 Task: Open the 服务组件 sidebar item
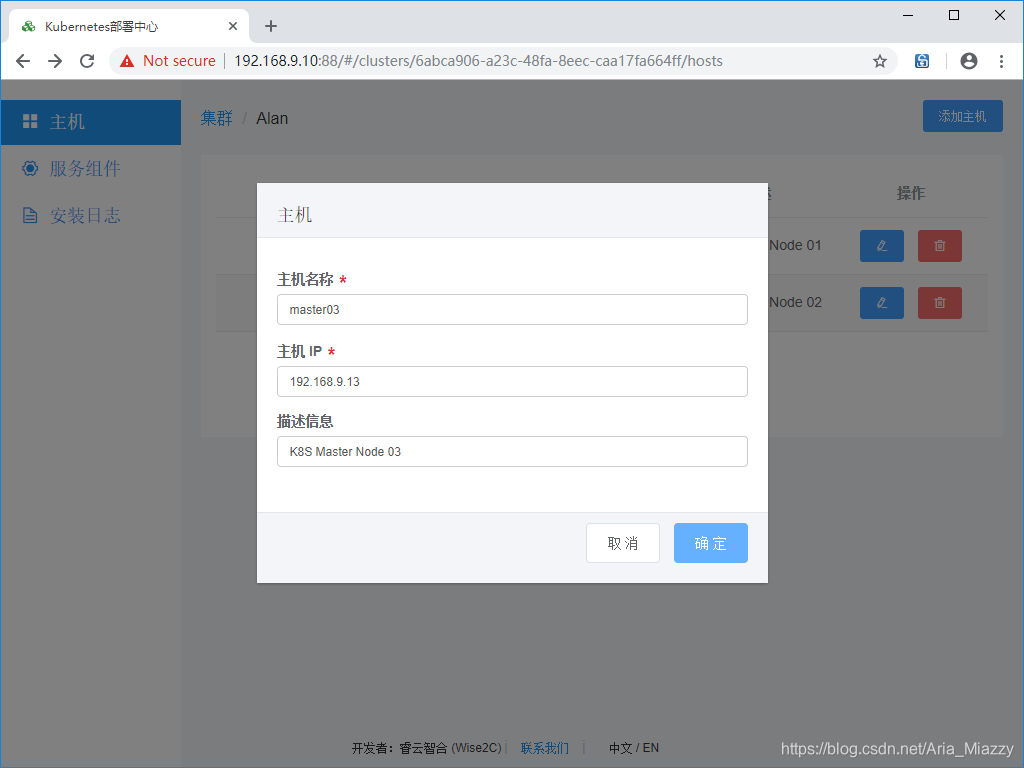[x=91, y=168]
